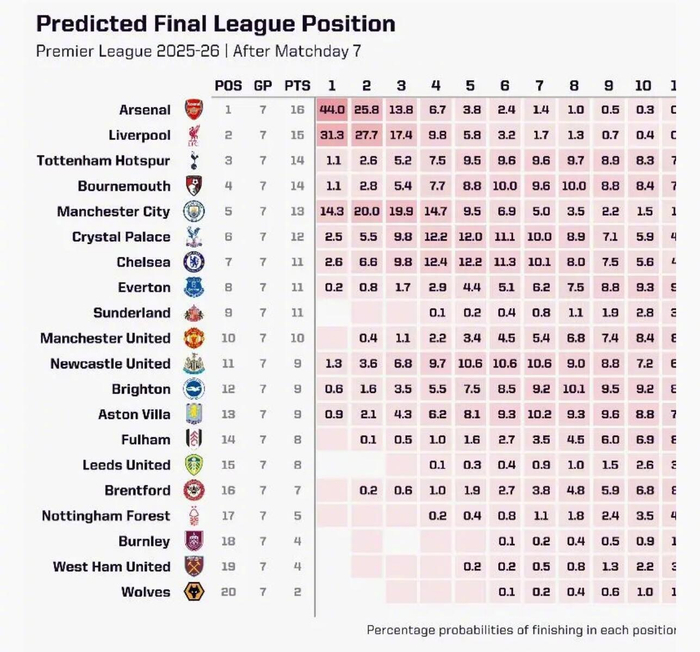The height and width of the screenshot is (652, 700).
Task: Click the Arsenal club crest
Action: pos(193,110)
